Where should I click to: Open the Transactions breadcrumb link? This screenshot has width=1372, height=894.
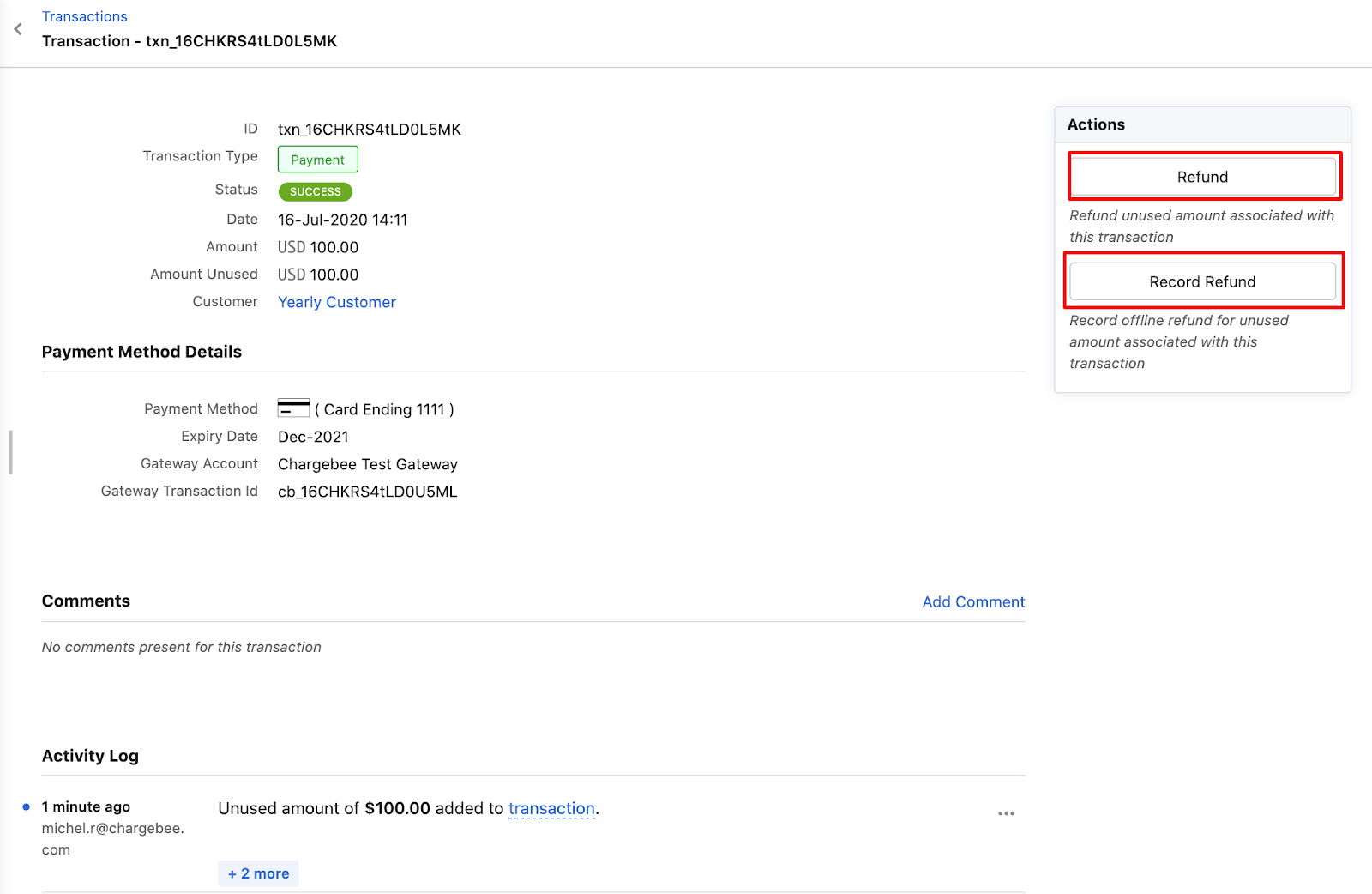click(84, 16)
